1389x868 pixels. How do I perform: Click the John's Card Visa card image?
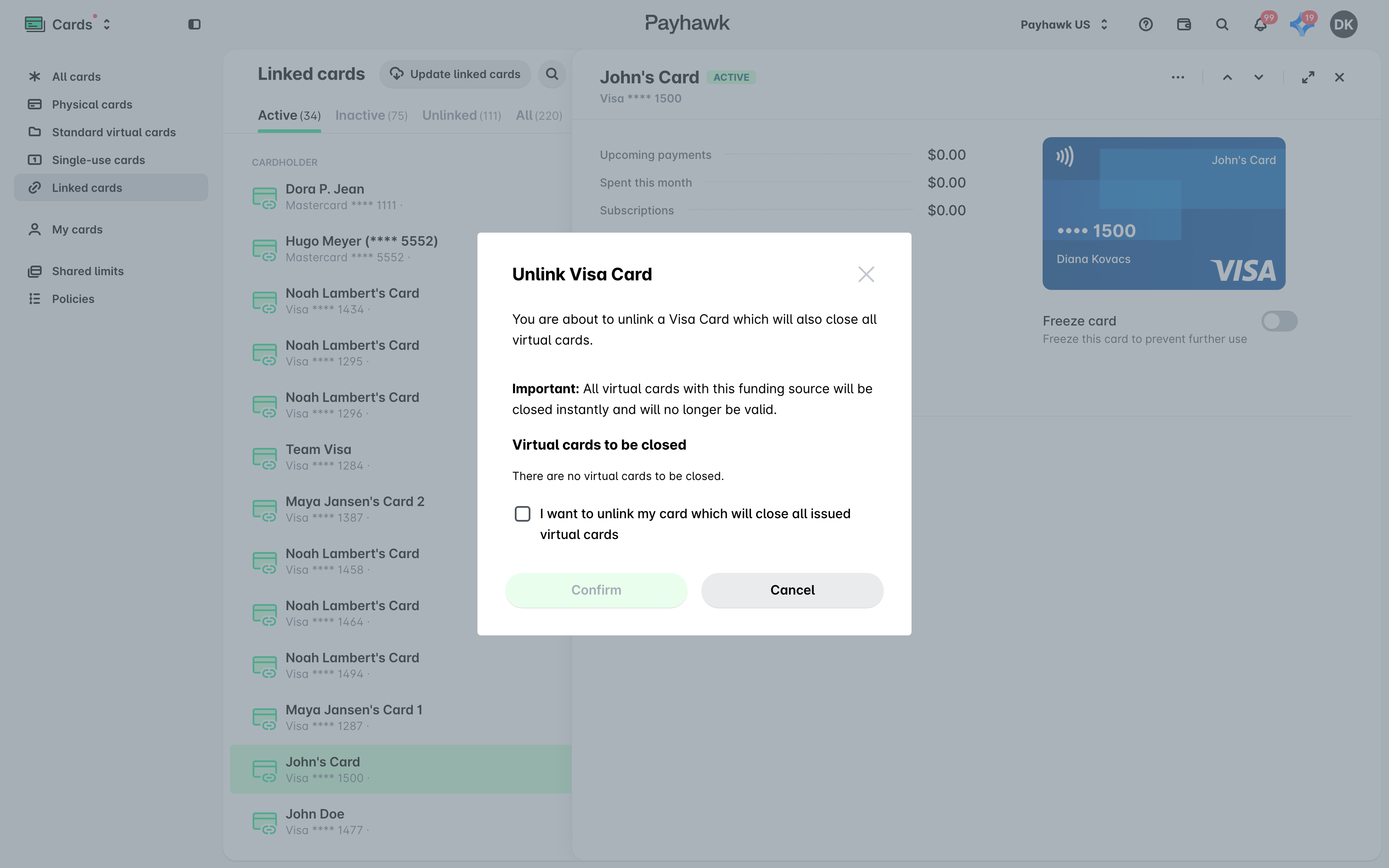click(1163, 214)
